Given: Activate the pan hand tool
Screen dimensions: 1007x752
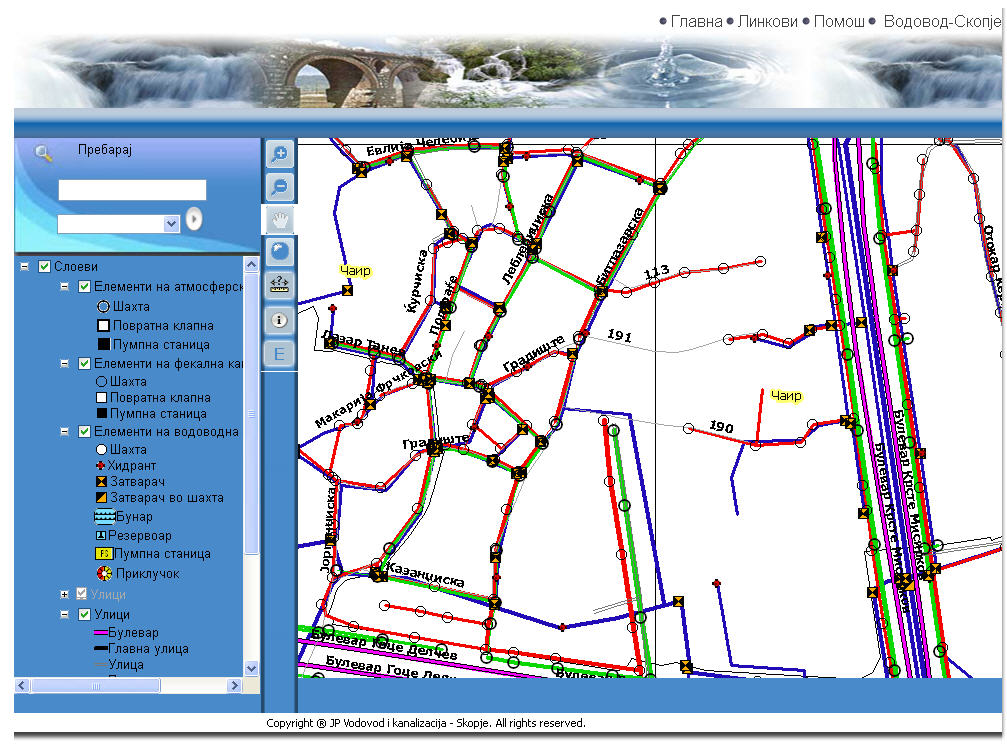Looking at the screenshot, I should coord(279,219).
